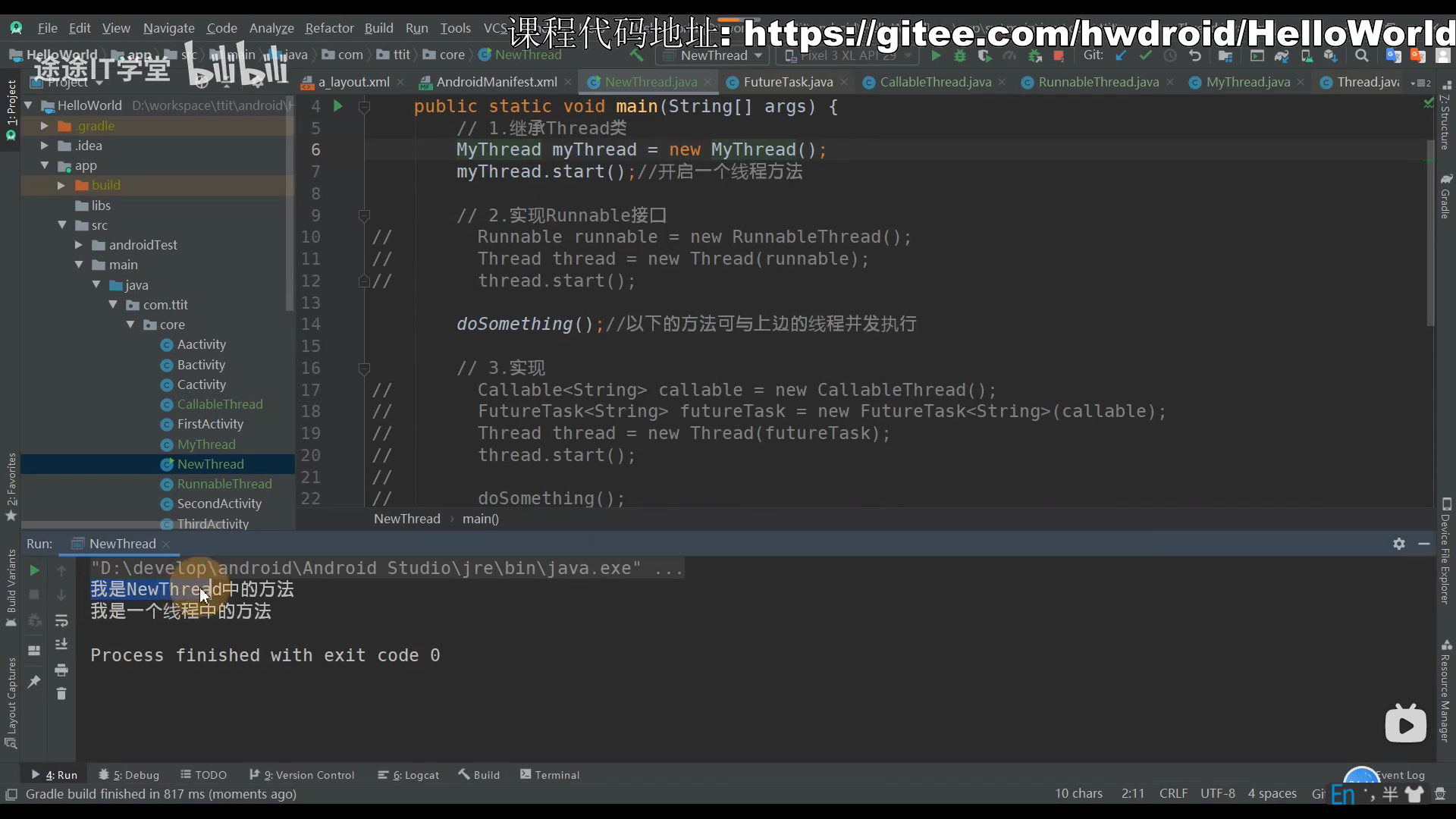Toggle the 1: Project tool window
Image resolution: width=1456 pixels, height=819 pixels.
11,111
